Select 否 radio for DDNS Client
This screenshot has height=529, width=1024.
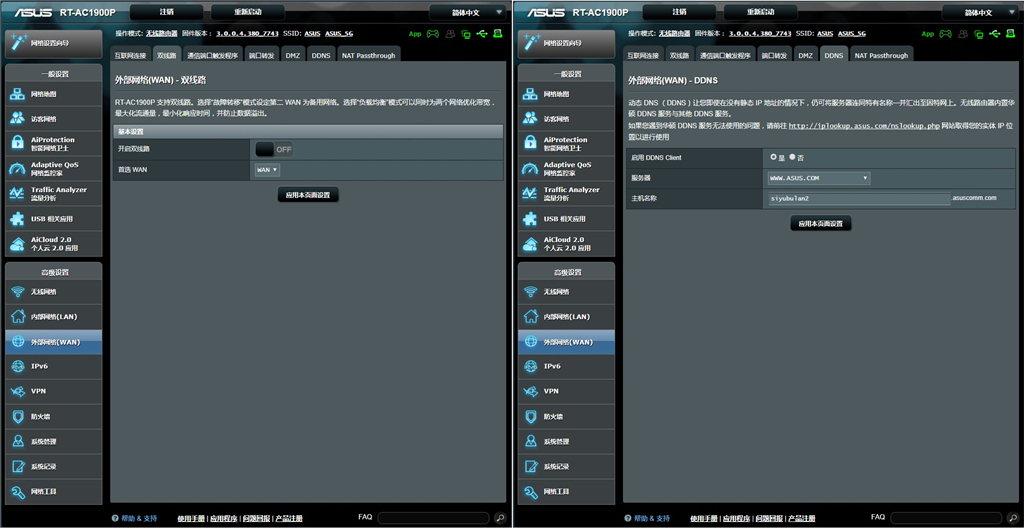coord(792,157)
